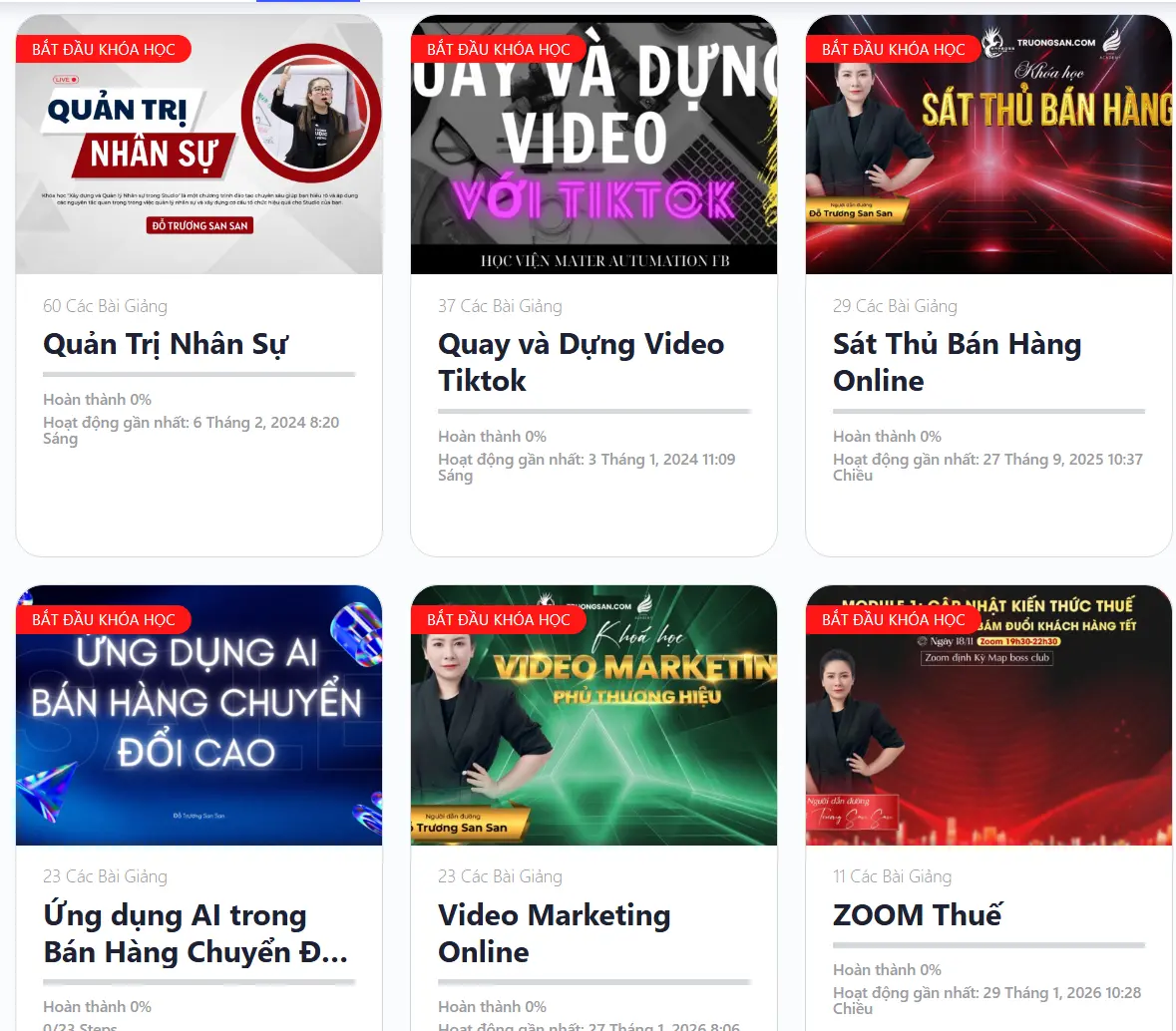Click '29 Các Bài Giảng' lesson count
This screenshot has height=1031, width=1176.
(895, 306)
